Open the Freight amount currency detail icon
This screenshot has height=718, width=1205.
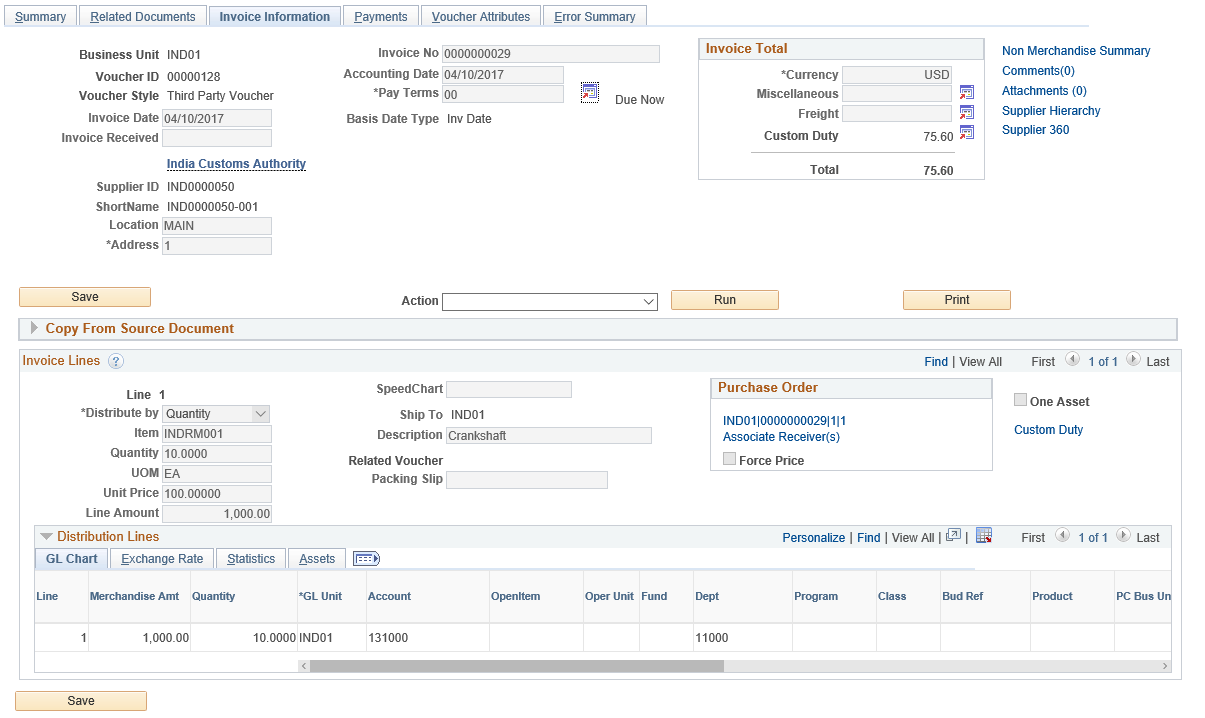[966, 114]
